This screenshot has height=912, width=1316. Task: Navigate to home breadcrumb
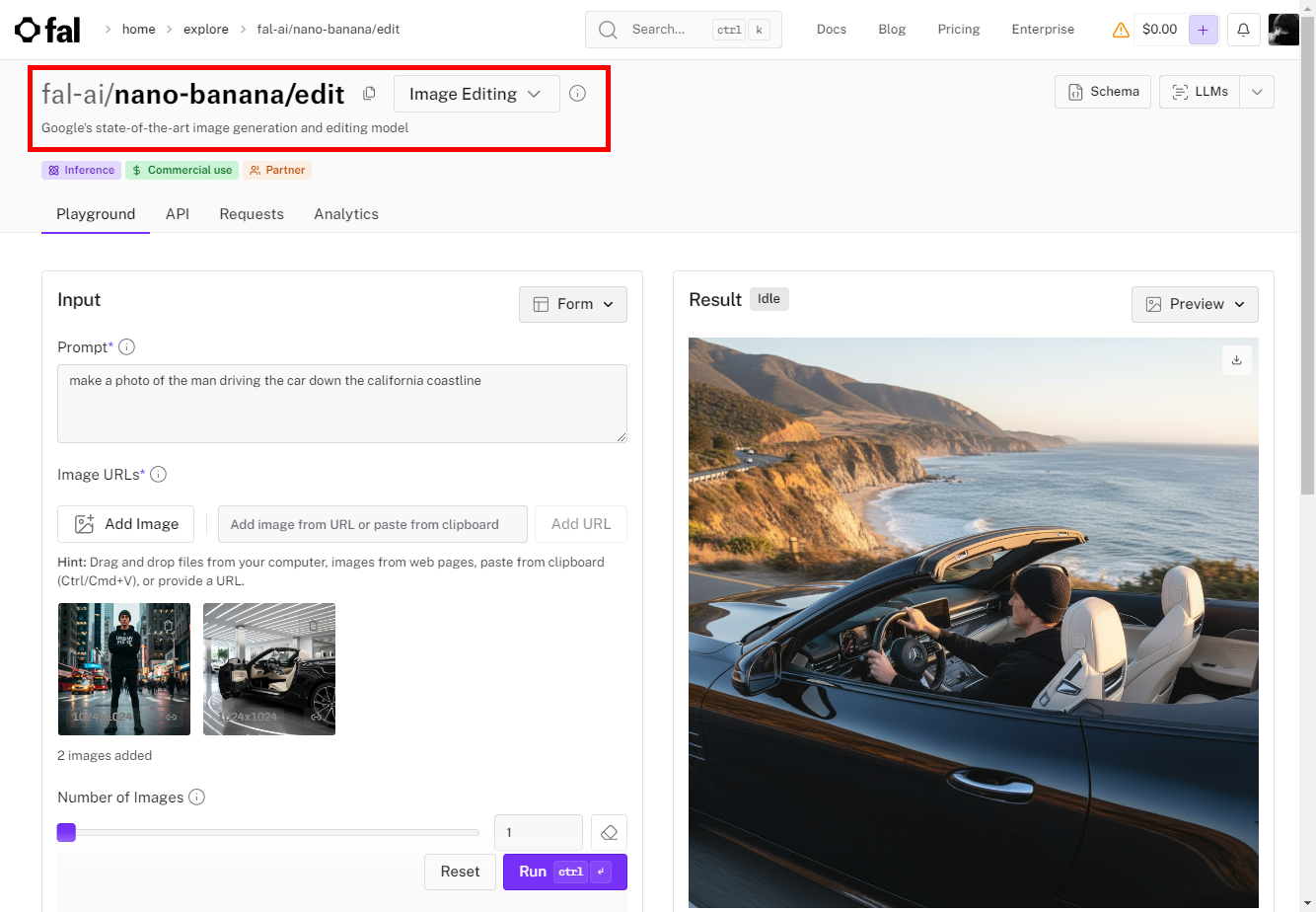click(139, 30)
